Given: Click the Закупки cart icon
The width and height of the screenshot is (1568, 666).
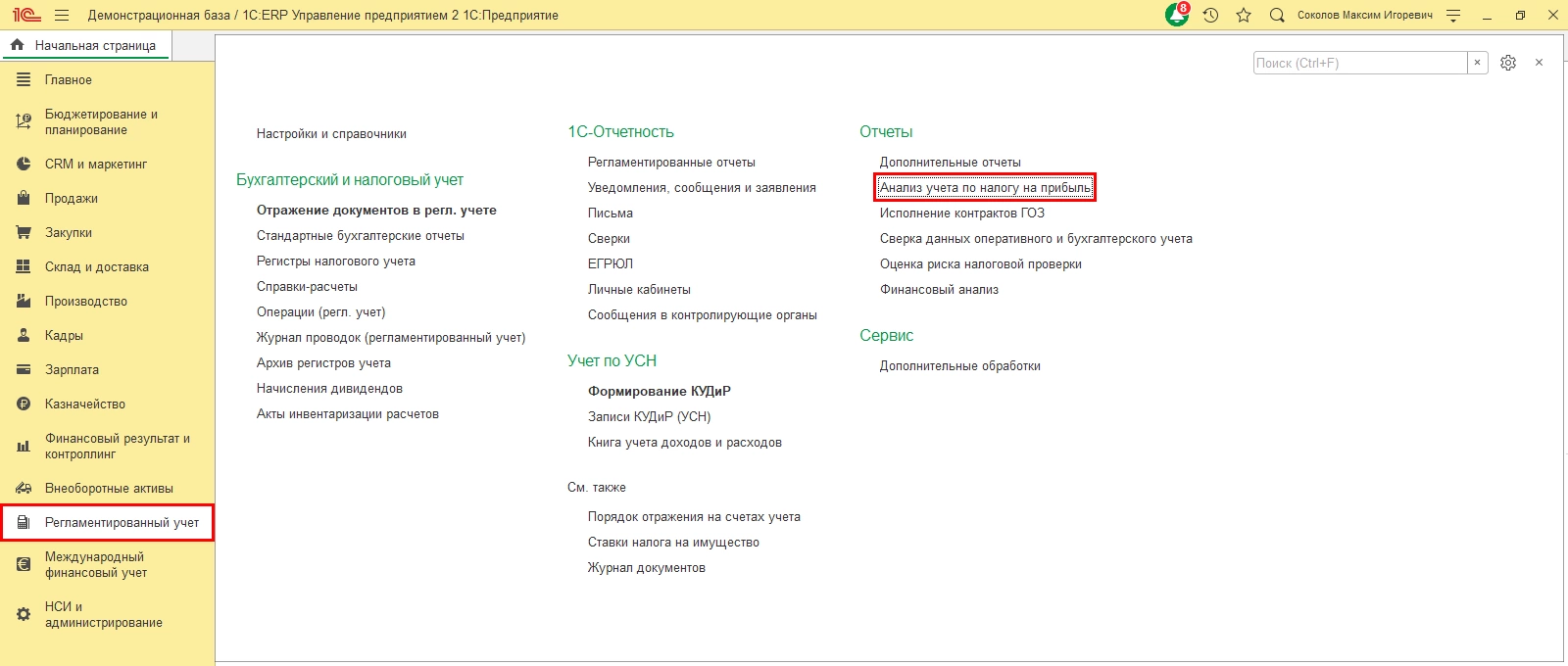Looking at the screenshot, I should coord(24,232).
